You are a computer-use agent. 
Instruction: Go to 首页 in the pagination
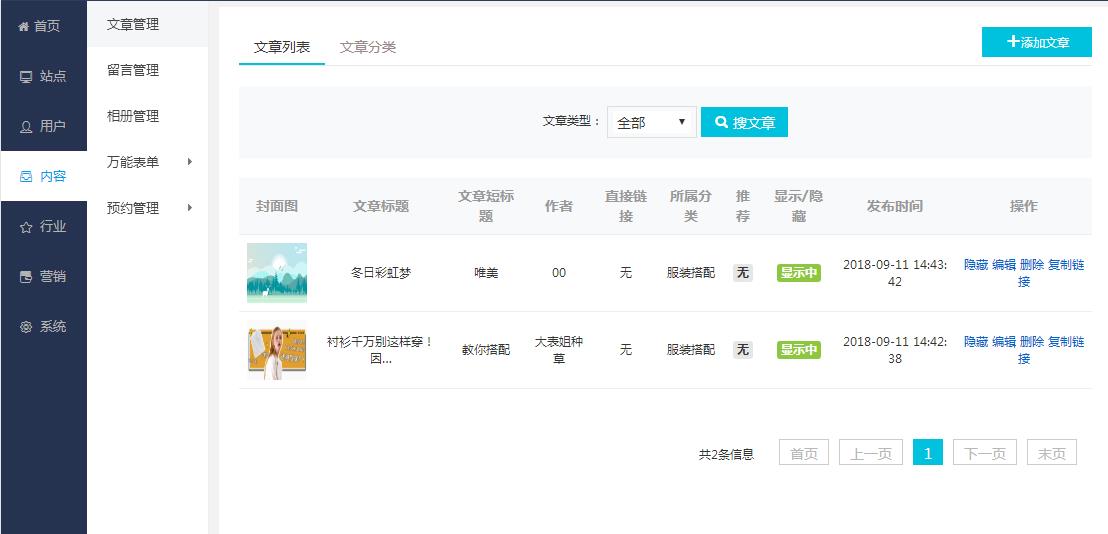click(x=803, y=453)
